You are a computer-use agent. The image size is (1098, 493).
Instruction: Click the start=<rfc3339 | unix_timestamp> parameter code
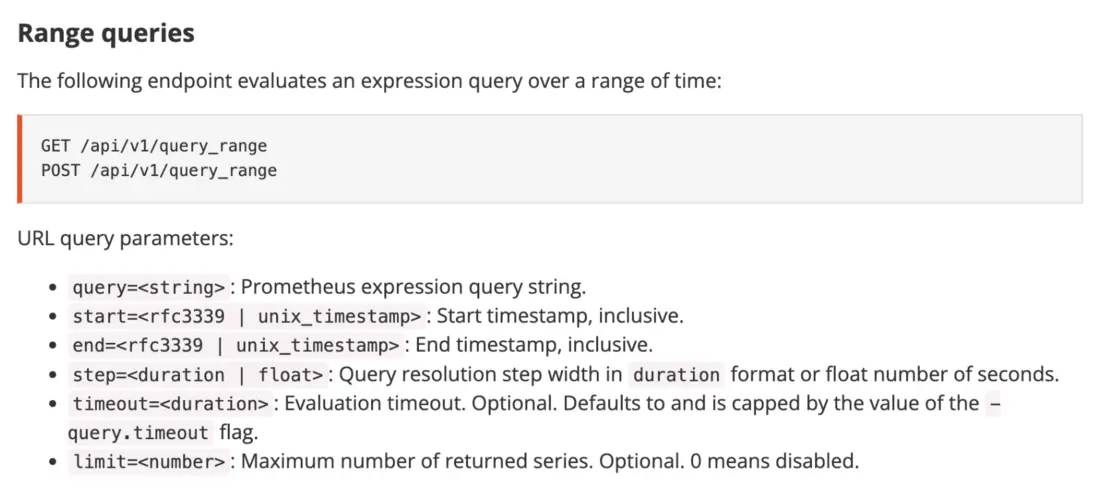coord(248,317)
